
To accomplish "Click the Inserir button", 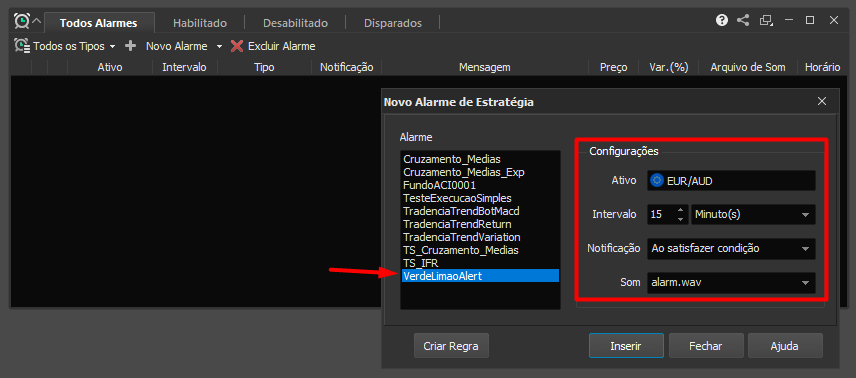I will [626, 346].
